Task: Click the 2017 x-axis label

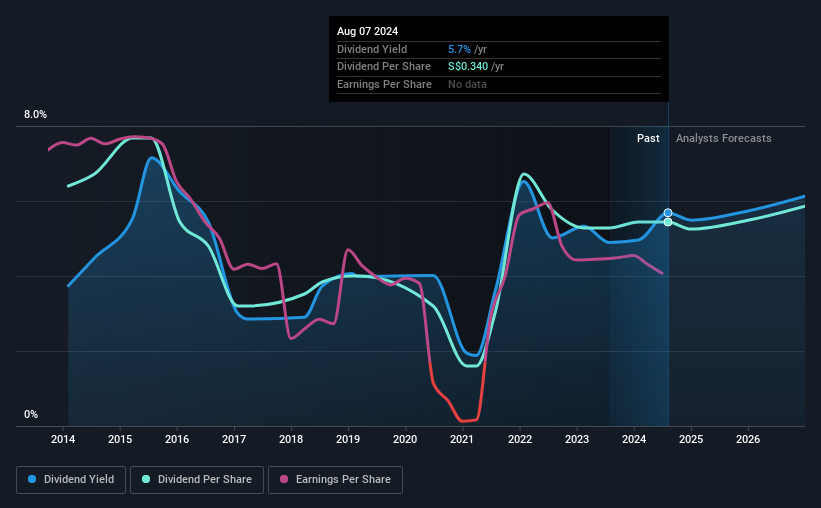Action: [x=234, y=439]
